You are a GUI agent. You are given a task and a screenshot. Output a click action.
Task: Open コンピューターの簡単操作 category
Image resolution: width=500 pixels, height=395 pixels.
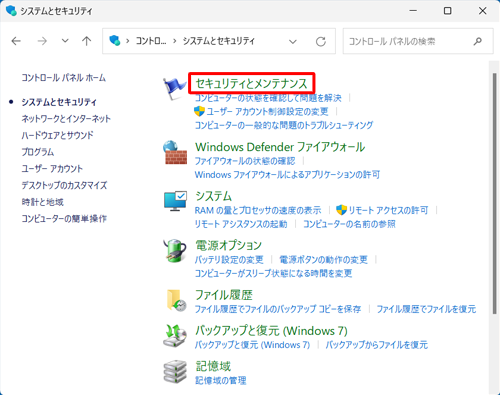point(64,219)
